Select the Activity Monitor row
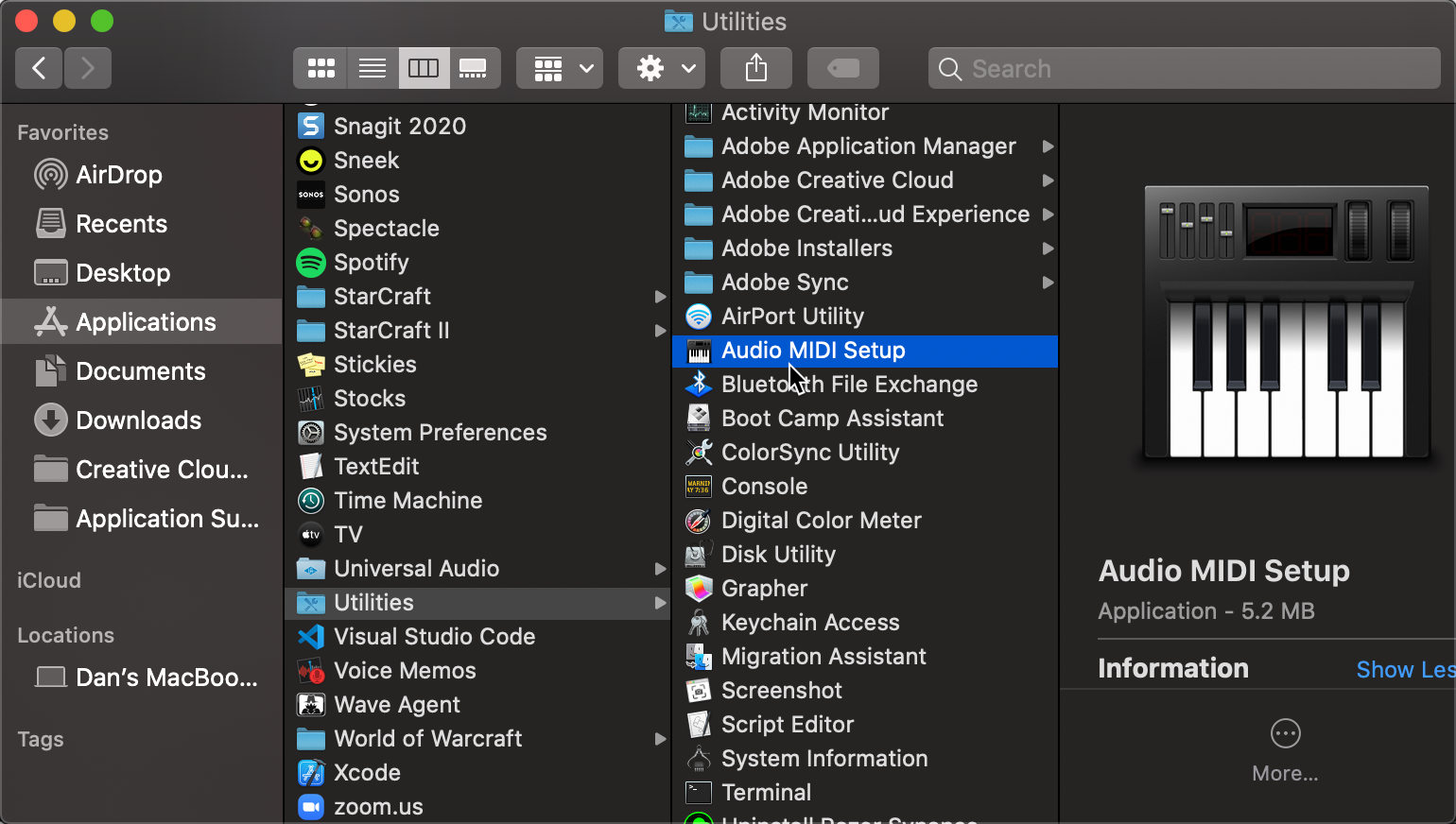 point(865,112)
